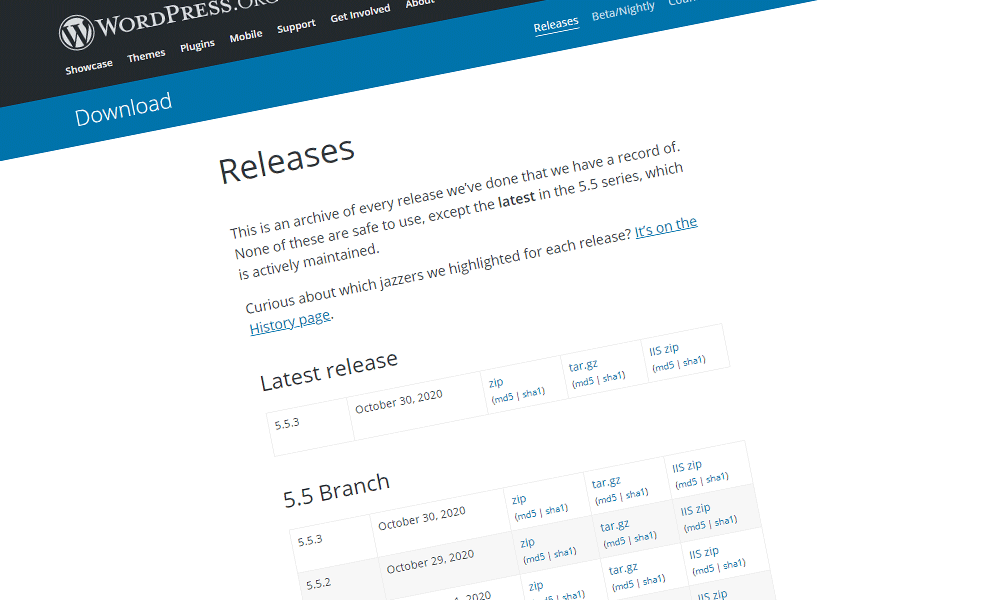1000x600 pixels.
Task: Open the History page link
Action: pyautogui.click(x=290, y=322)
